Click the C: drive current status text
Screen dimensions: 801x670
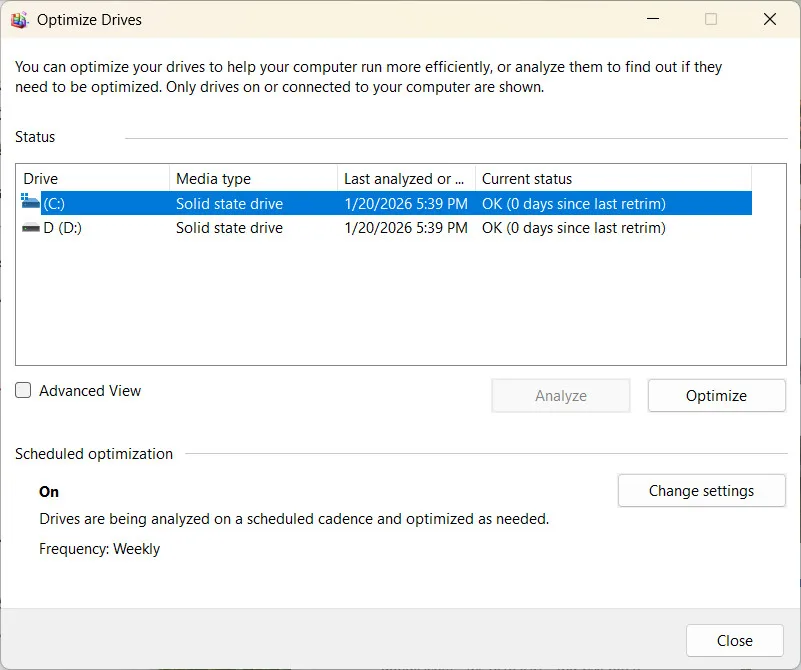[573, 204]
